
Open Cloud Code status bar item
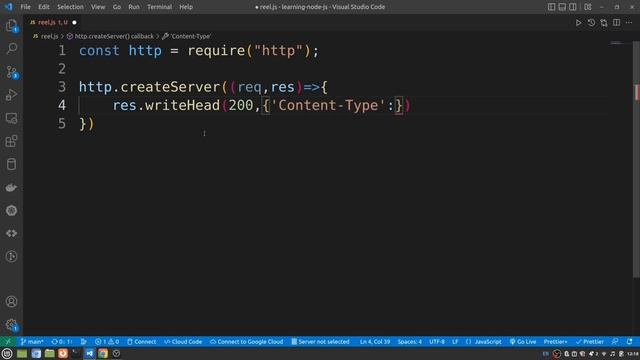pos(183,342)
